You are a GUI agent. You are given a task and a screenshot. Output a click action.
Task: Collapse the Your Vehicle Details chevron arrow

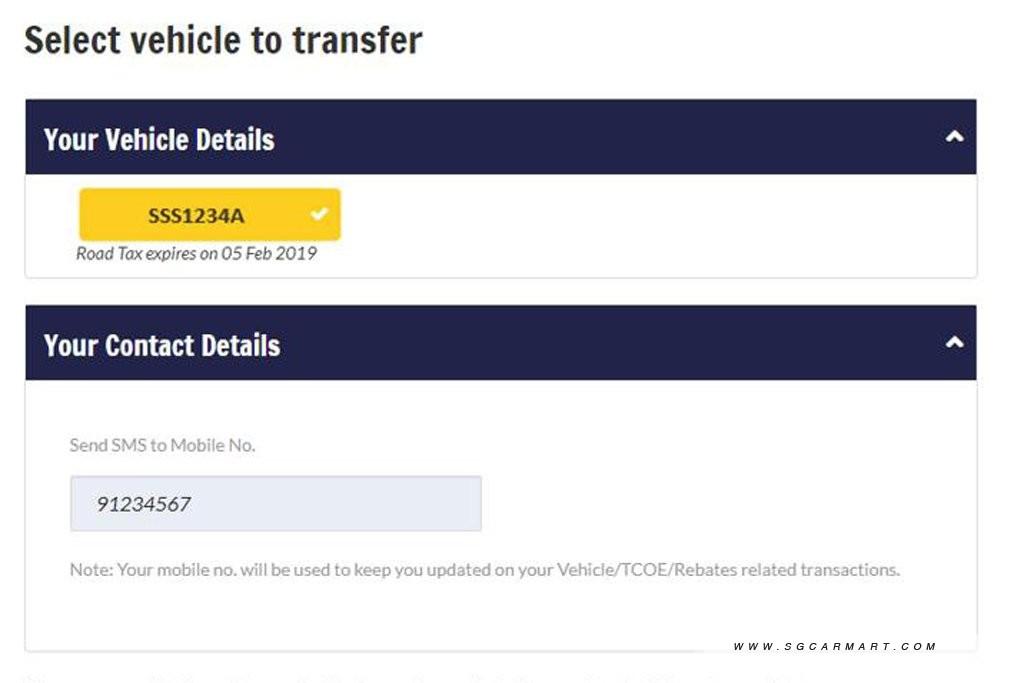point(954,136)
